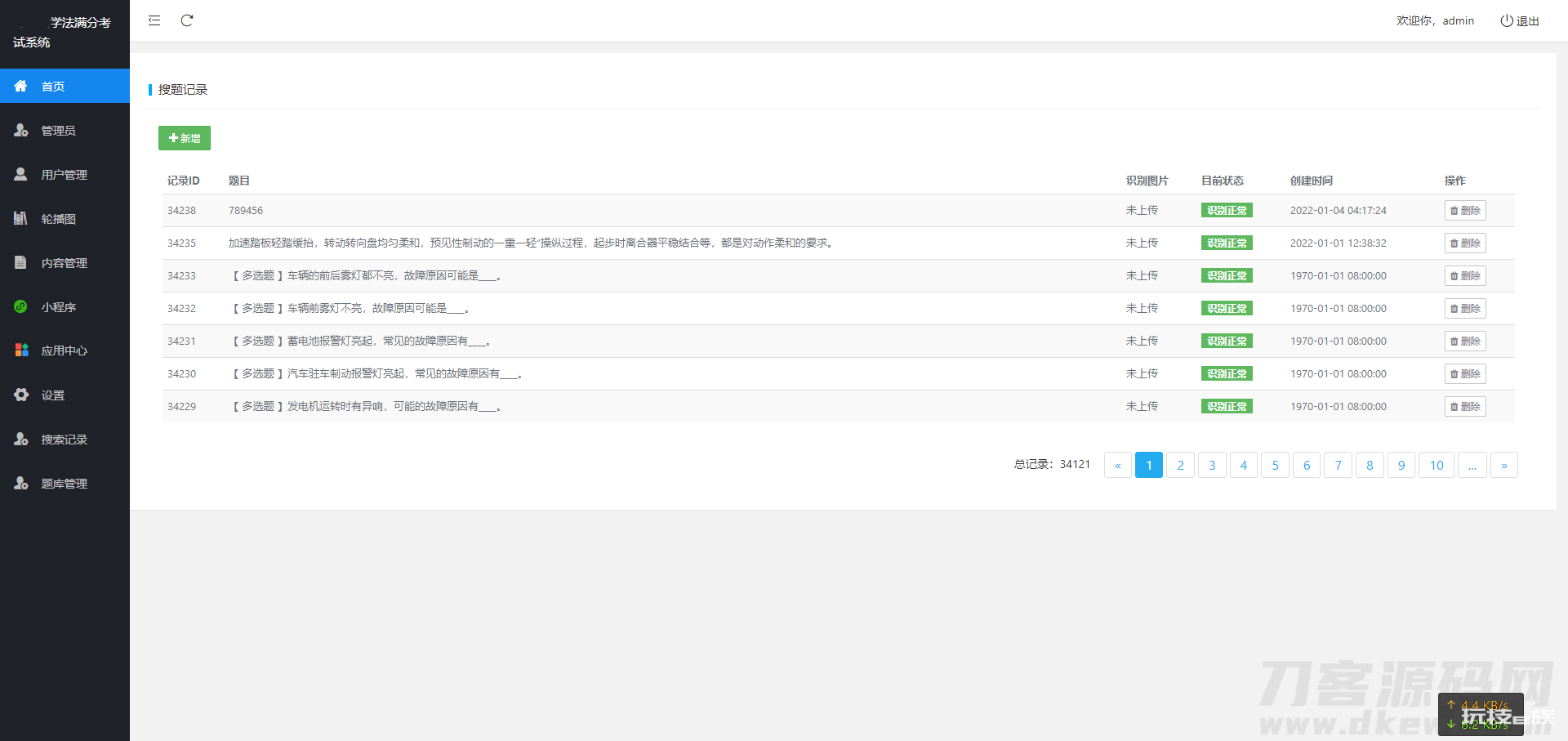Go to page 4
The image size is (1568, 741).
[x=1244, y=465]
